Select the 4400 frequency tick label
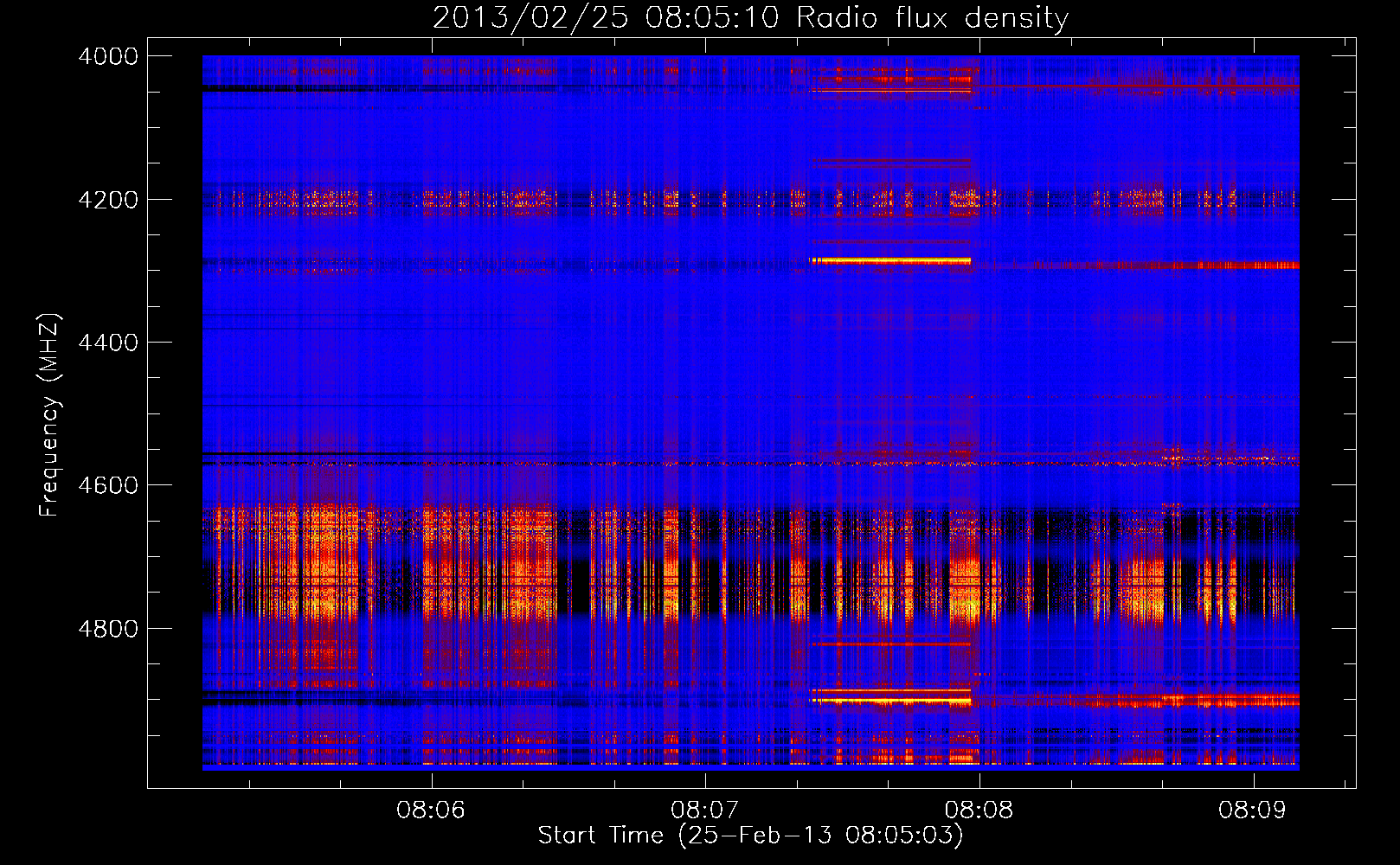The height and width of the screenshot is (865, 1400). point(108,343)
